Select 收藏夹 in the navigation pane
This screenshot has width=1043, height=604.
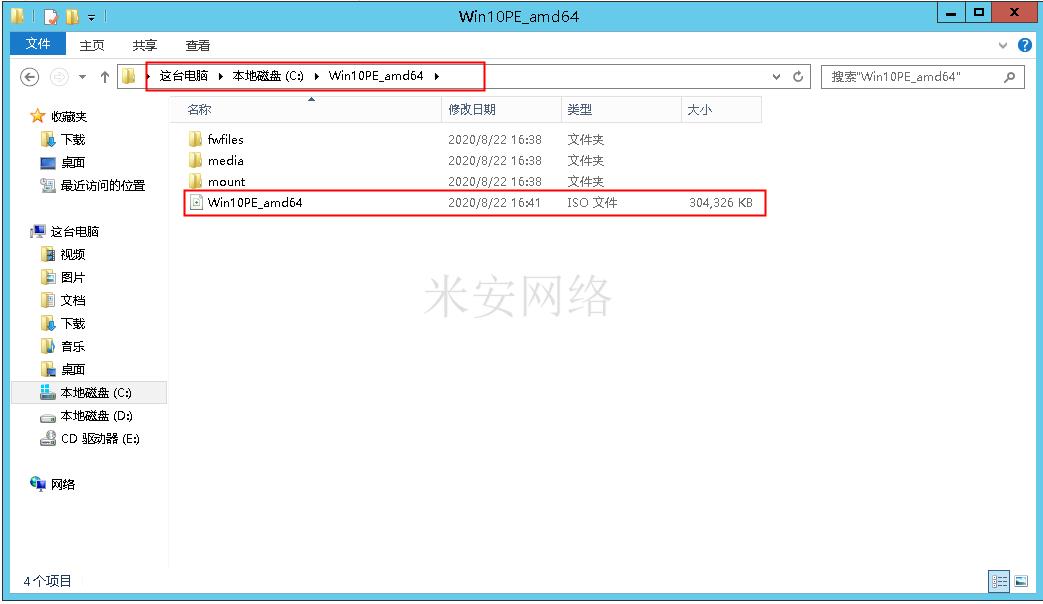[x=69, y=116]
